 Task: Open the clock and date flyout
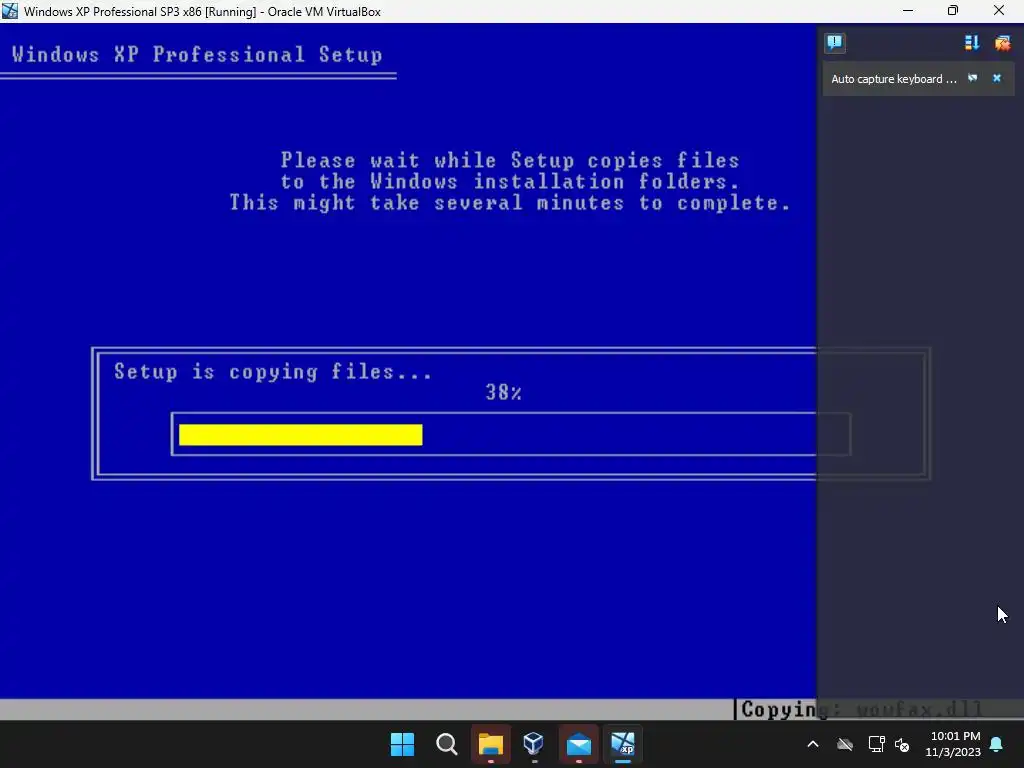tap(953, 744)
